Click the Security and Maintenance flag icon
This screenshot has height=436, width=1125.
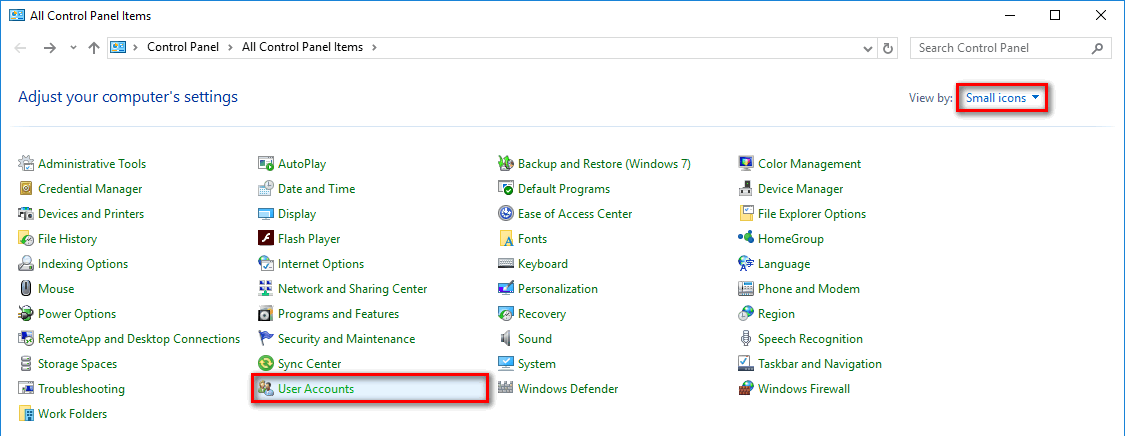point(266,338)
